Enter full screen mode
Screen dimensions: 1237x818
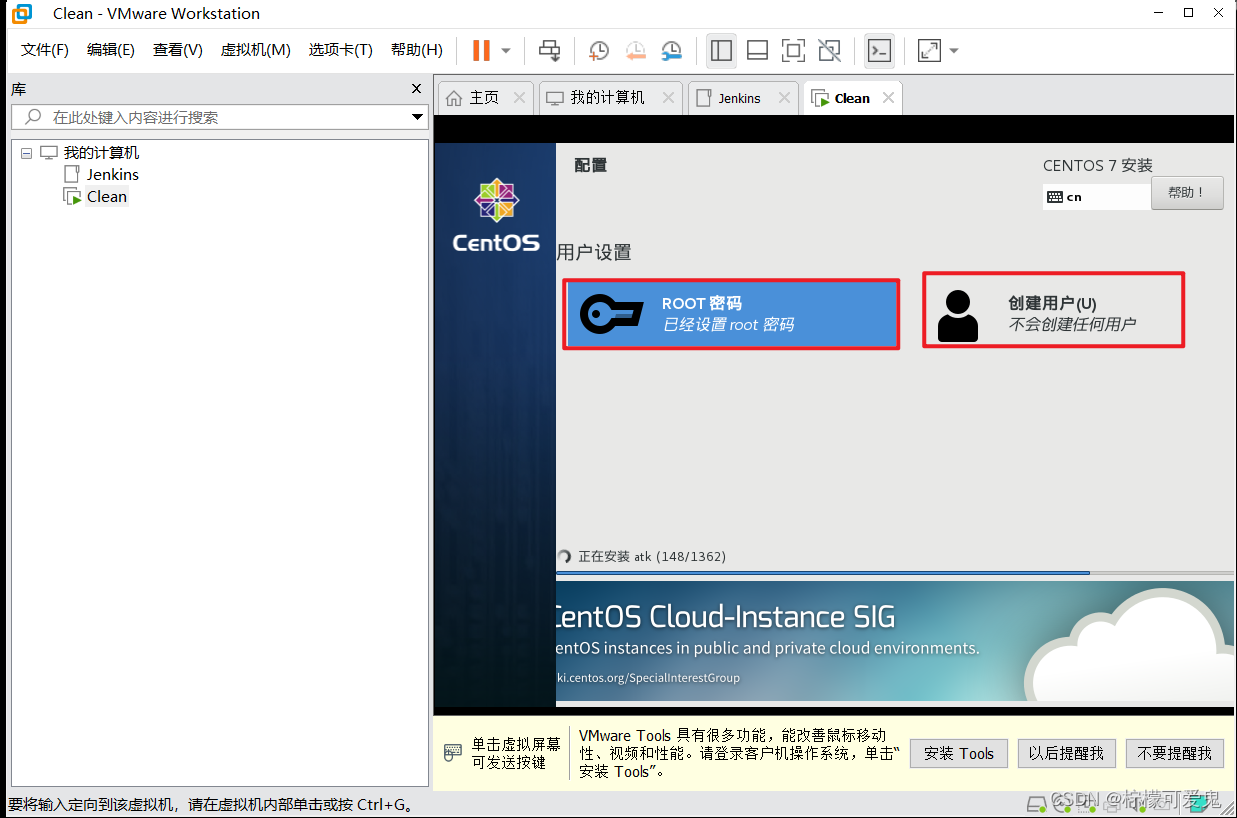pos(793,50)
